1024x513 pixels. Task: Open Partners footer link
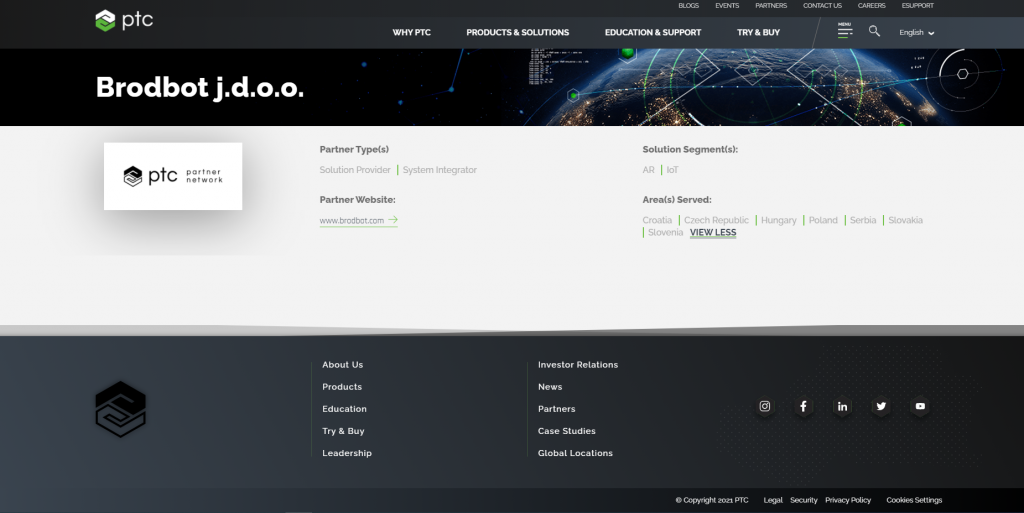(556, 409)
